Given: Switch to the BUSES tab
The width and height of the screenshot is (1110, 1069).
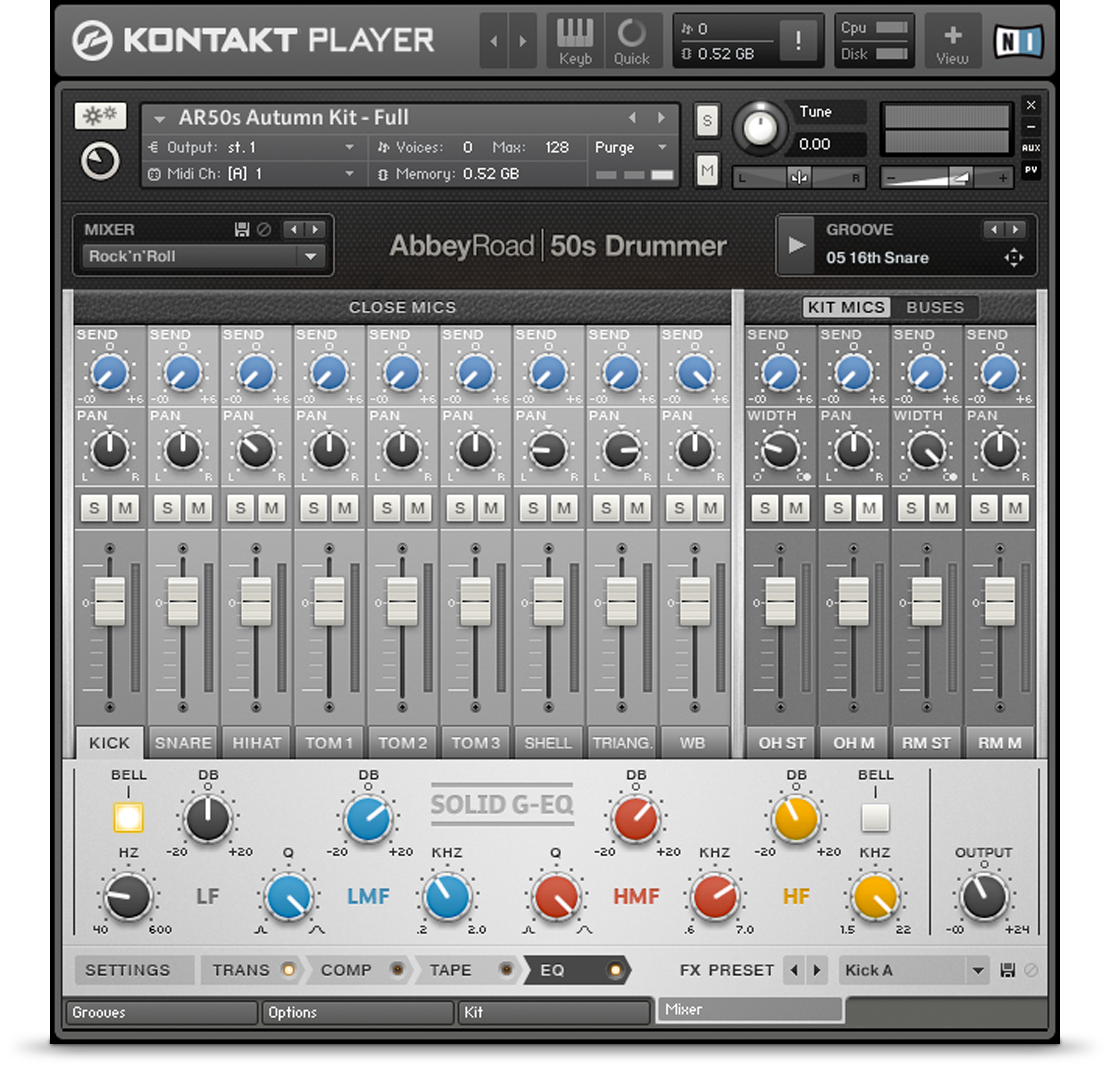Looking at the screenshot, I should [x=934, y=307].
